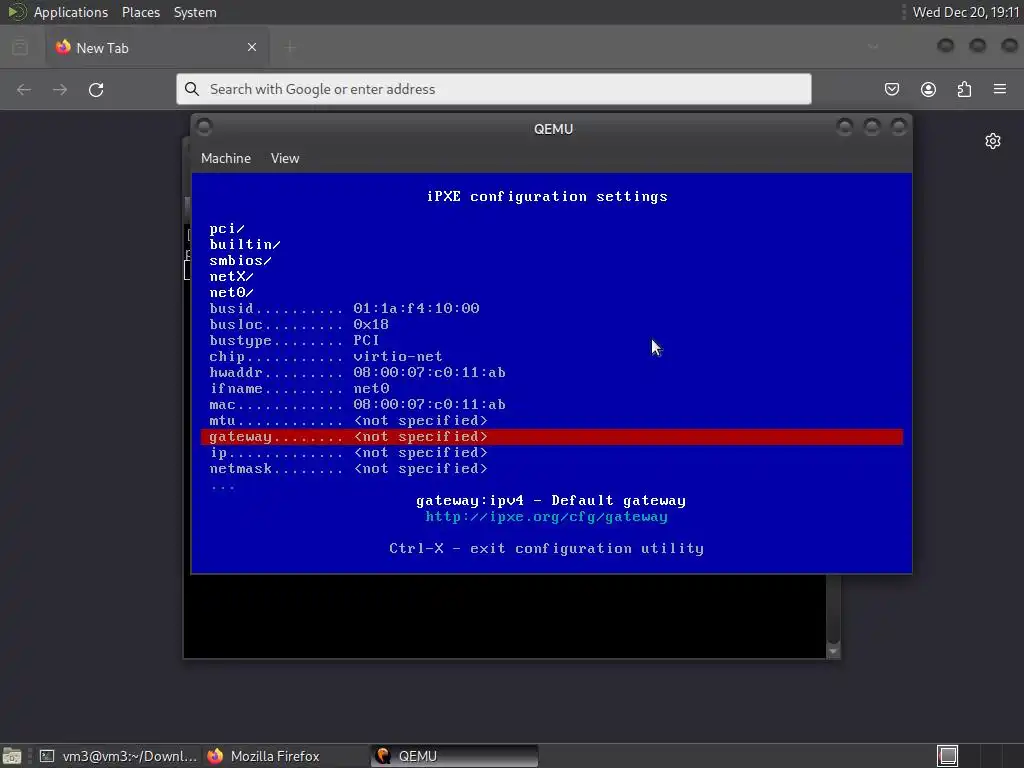Open the Firefox account icon
Viewport: 1024px width, 768px height.
pos(928,89)
